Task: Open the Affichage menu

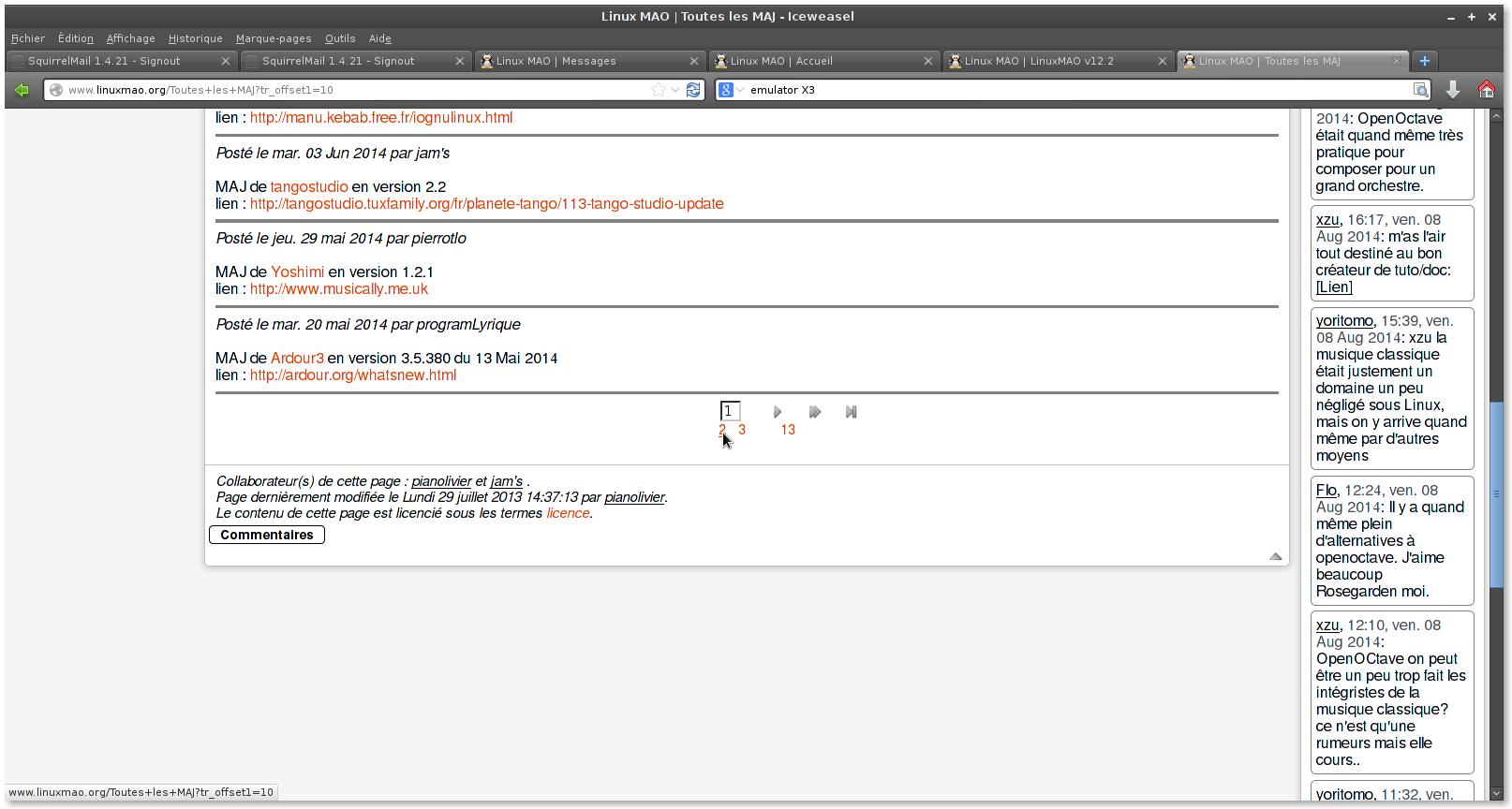Action: 131,38
